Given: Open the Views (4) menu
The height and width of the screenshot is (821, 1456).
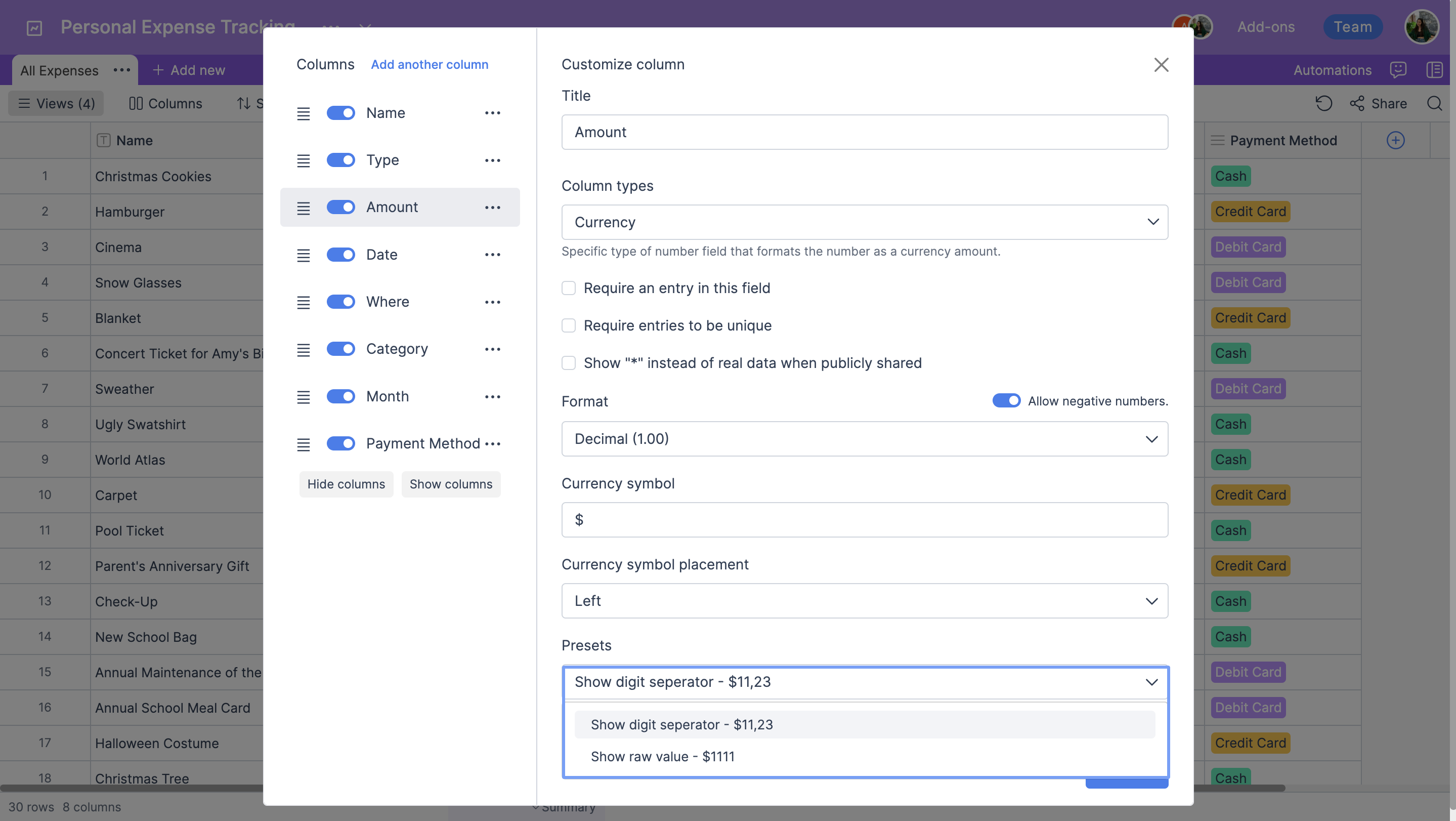Looking at the screenshot, I should tap(55, 103).
